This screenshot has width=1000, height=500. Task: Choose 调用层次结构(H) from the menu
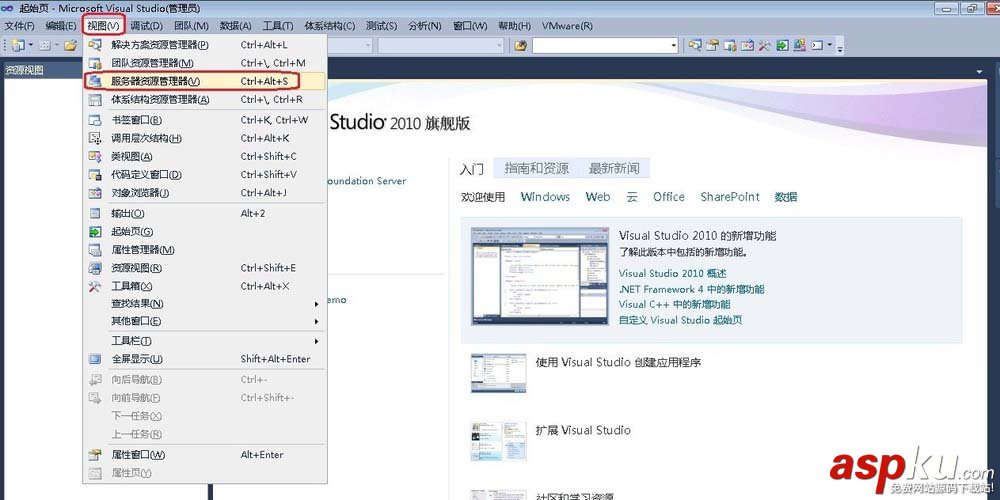click(205, 138)
